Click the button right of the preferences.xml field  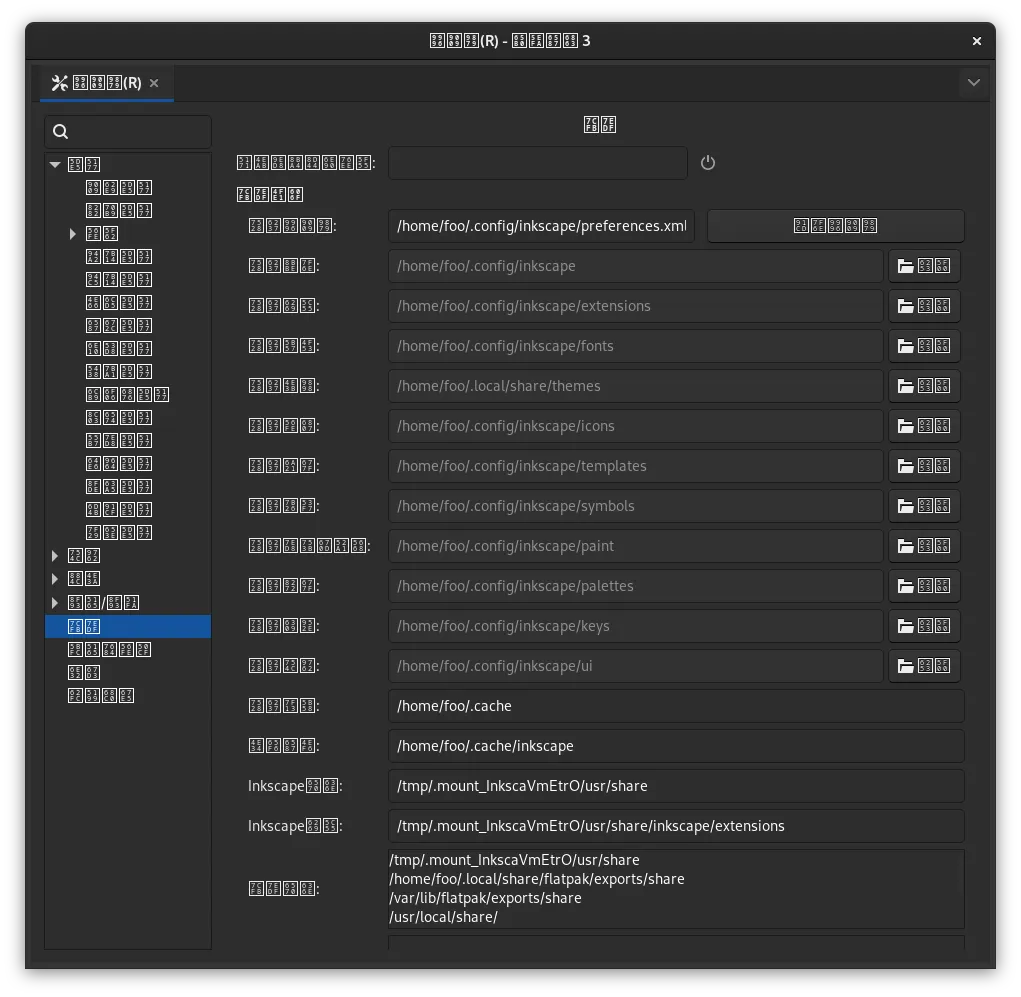(835, 226)
